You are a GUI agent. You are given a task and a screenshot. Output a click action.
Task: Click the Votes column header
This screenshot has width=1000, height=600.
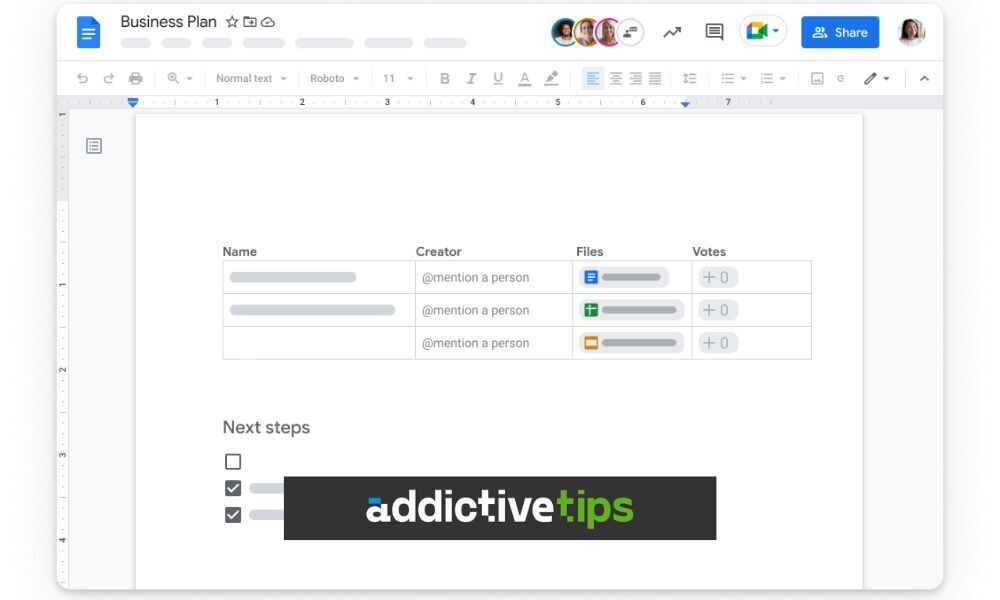709,252
